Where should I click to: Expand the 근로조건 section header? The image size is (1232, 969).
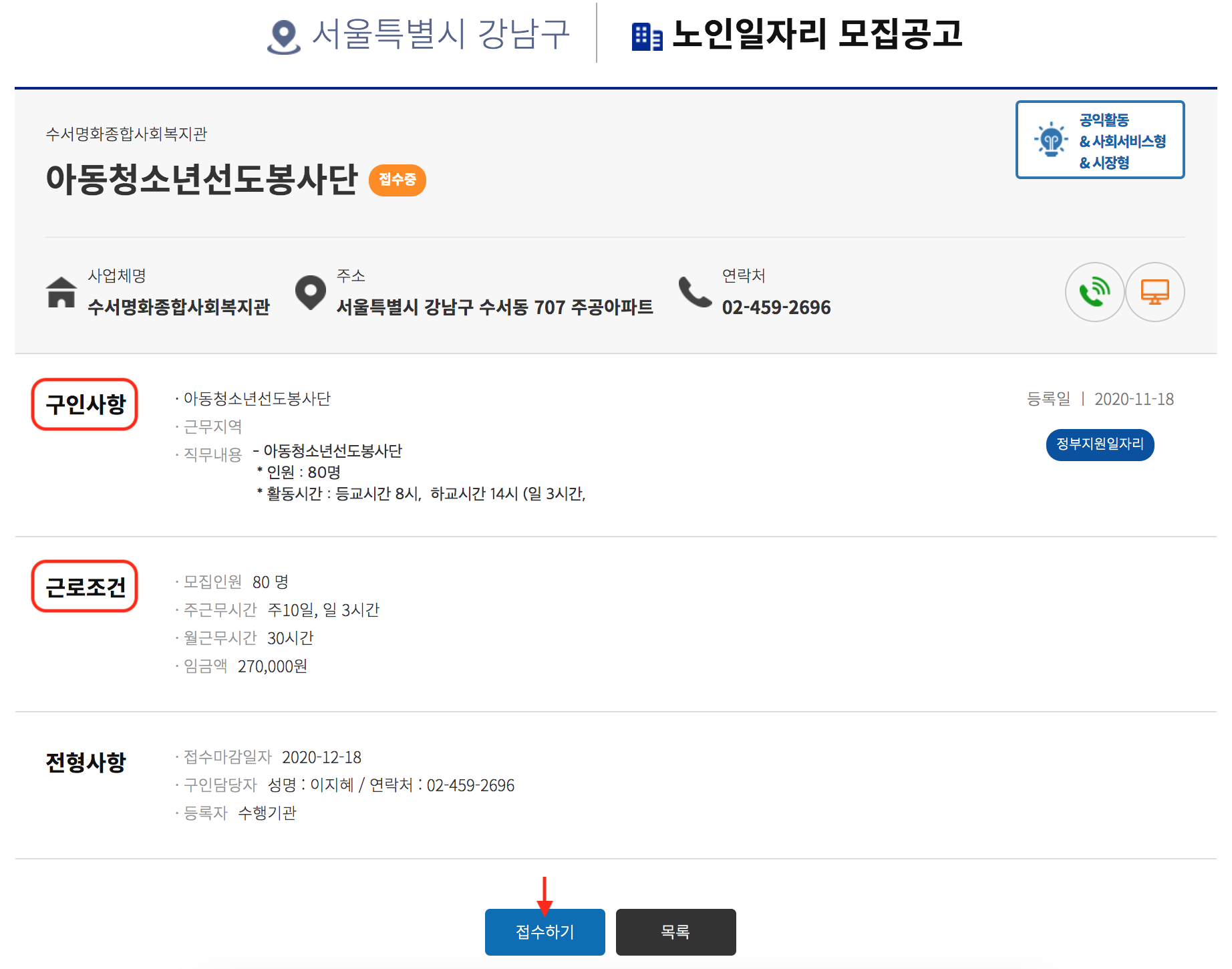click(x=84, y=587)
